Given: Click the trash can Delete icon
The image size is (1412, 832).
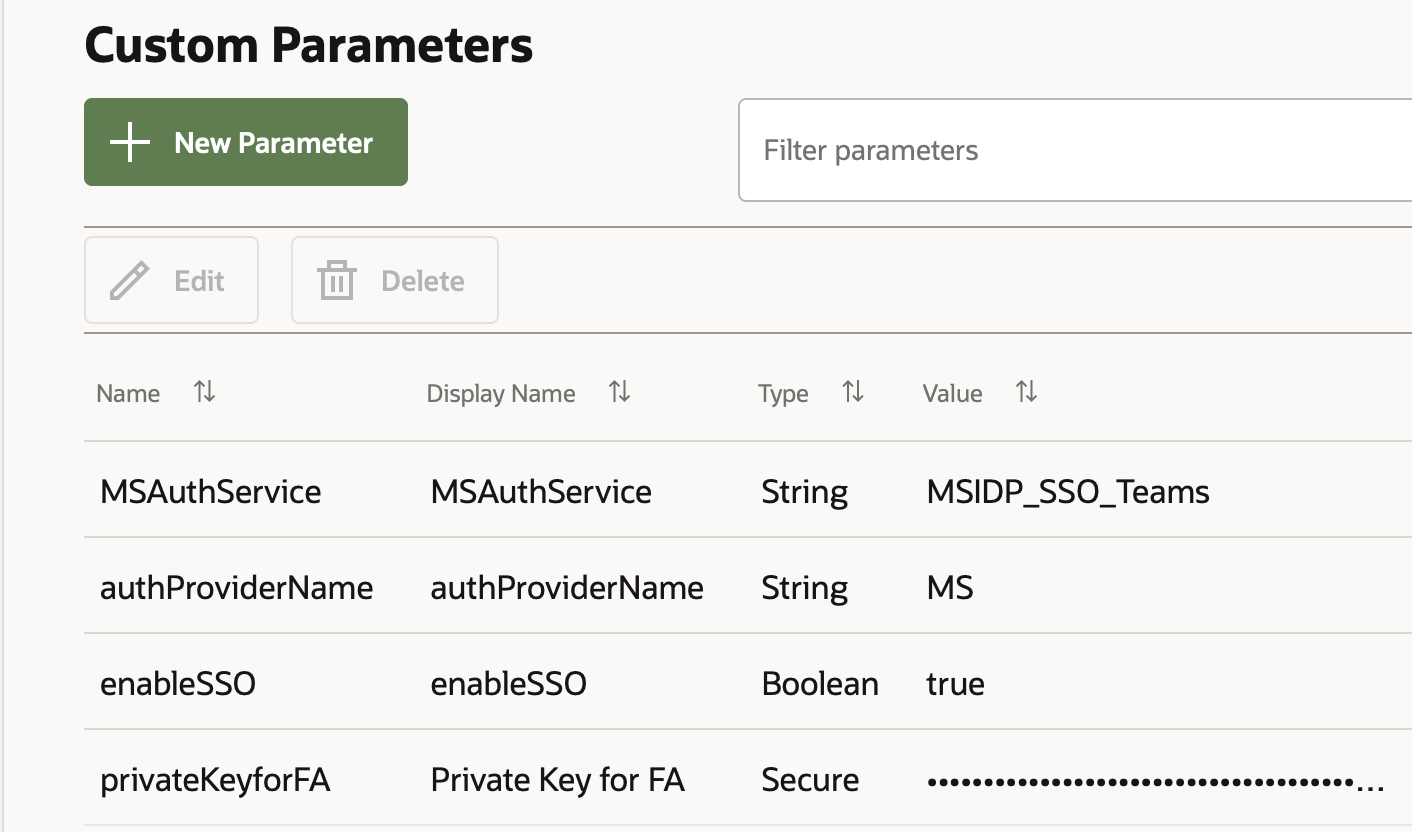Looking at the screenshot, I should pyautogui.click(x=337, y=281).
